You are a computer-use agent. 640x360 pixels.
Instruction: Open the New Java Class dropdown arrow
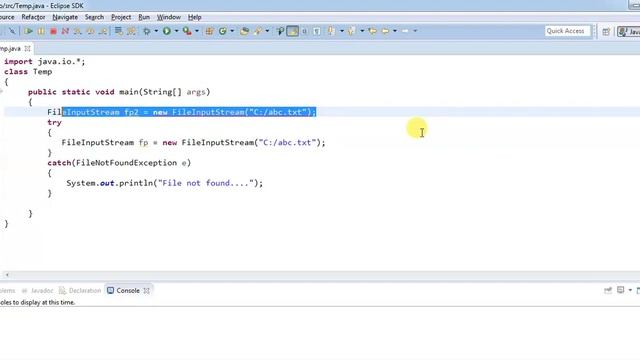232,31
